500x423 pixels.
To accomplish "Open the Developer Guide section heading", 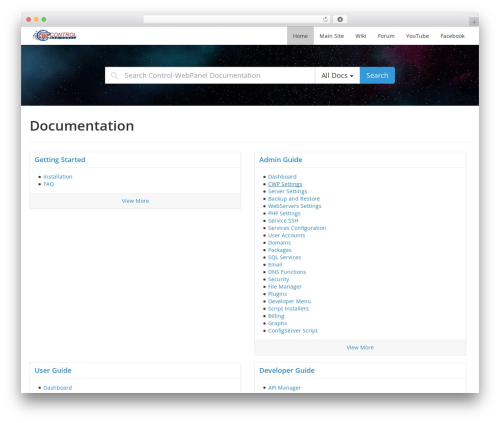I will point(287,371).
